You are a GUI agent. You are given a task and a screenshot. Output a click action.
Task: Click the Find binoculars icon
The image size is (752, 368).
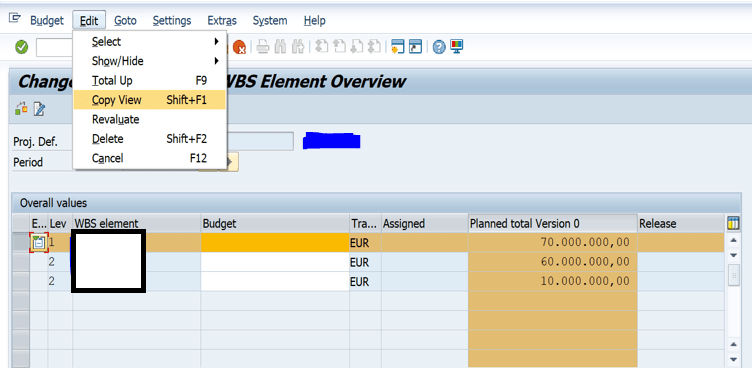tap(281, 47)
